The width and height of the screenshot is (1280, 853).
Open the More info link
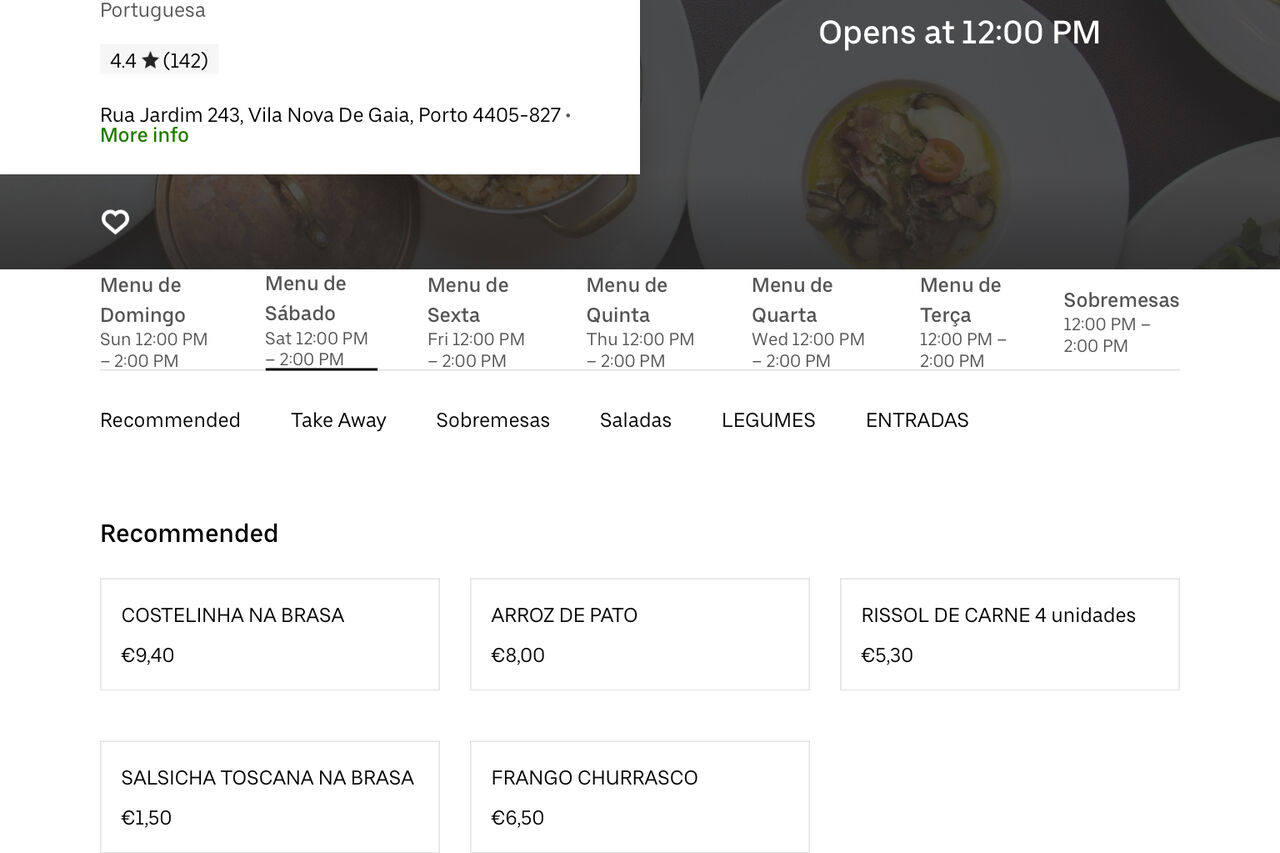144,135
